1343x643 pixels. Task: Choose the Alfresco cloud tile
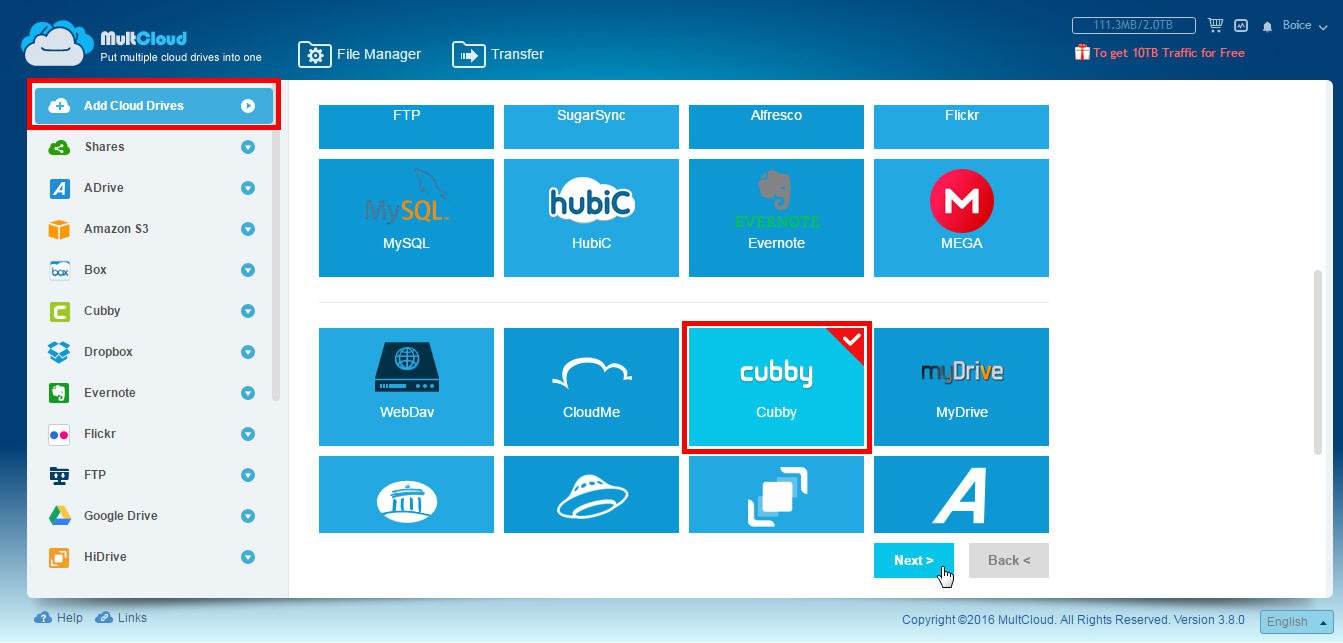pyautogui.click(x=776, y=125)
